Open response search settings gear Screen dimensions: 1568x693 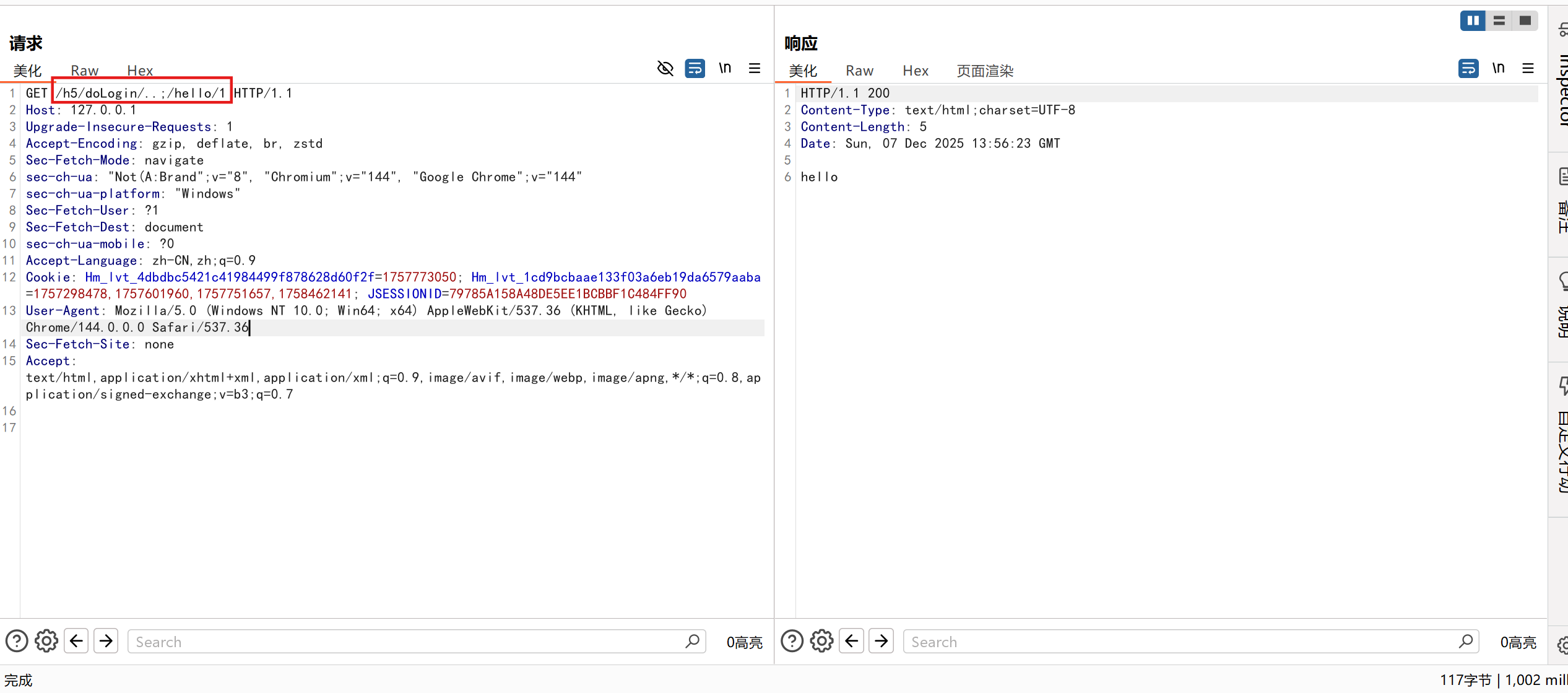(x=821, y=641)
